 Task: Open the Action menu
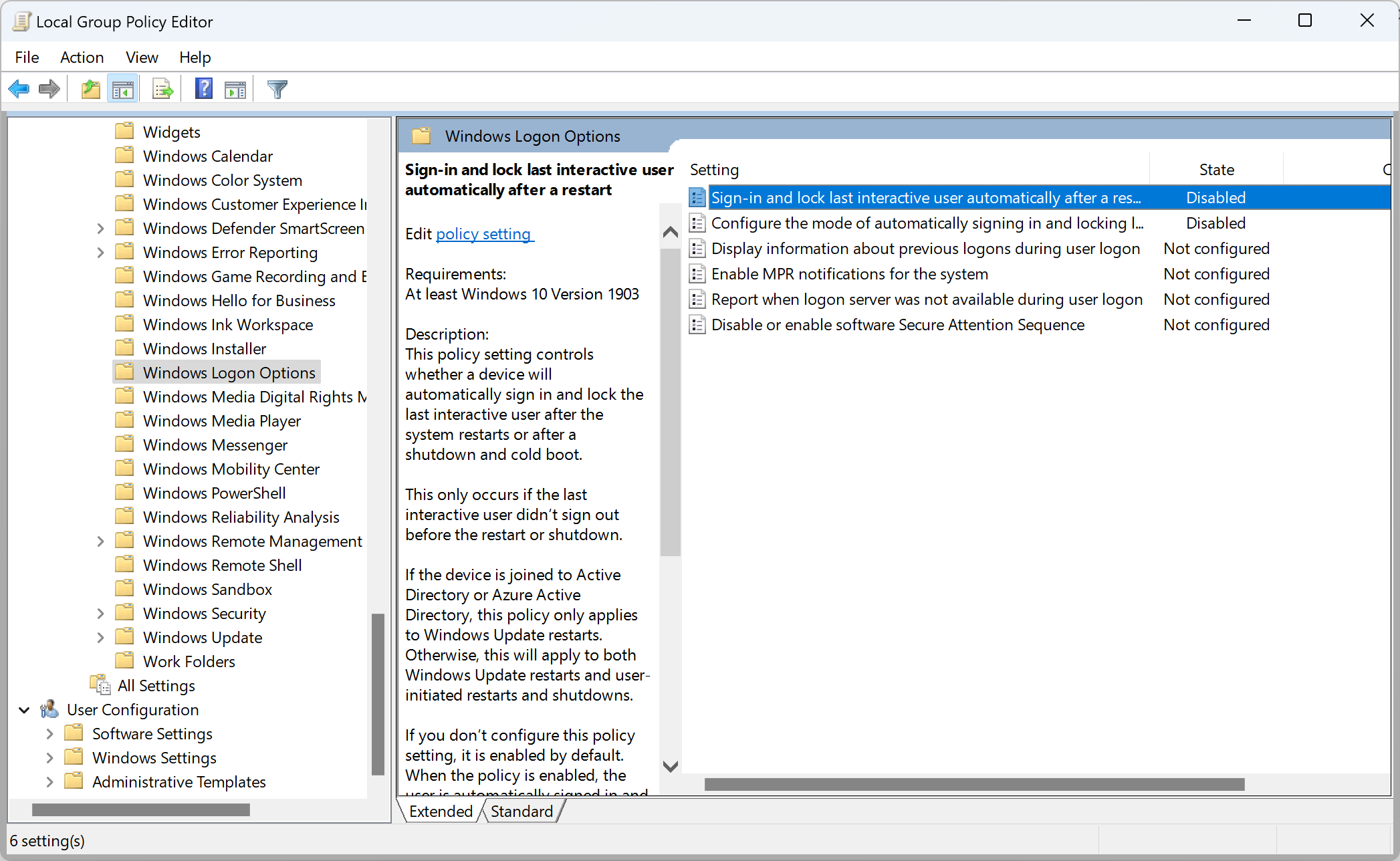click(82, 57)
